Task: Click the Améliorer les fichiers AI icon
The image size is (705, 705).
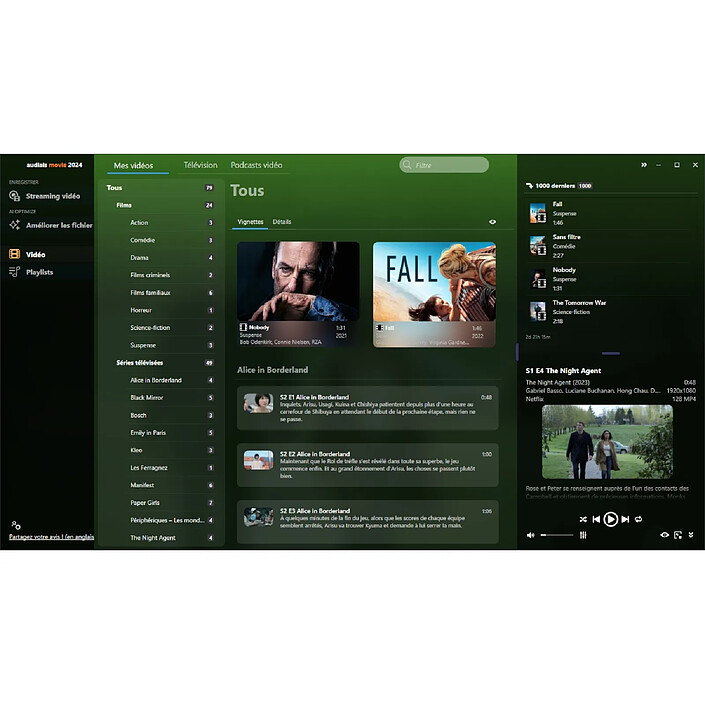Action: click(x=14, y=225)
